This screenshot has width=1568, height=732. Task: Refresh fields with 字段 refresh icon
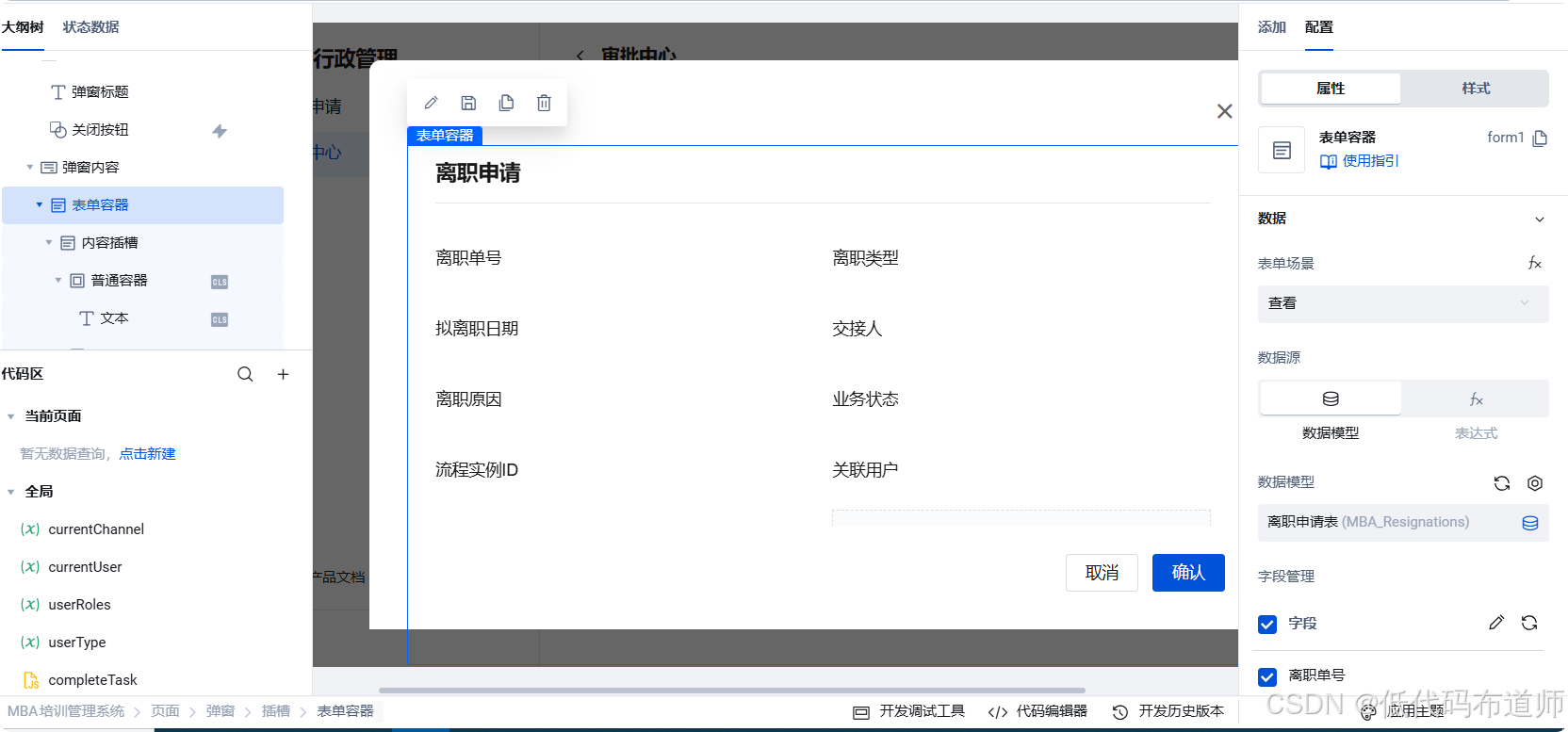click(1529, 623)
